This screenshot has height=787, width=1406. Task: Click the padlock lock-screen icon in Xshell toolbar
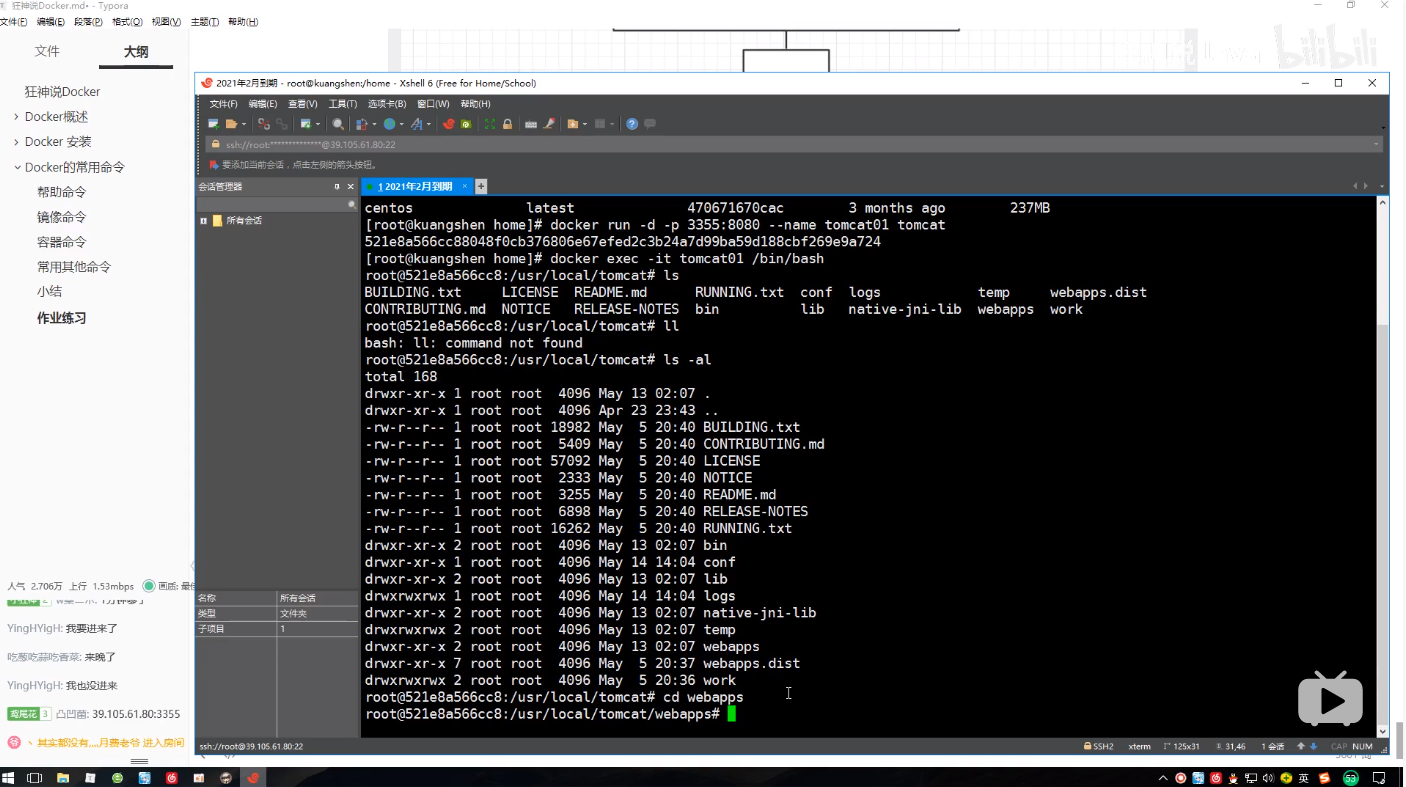[507, 124]
